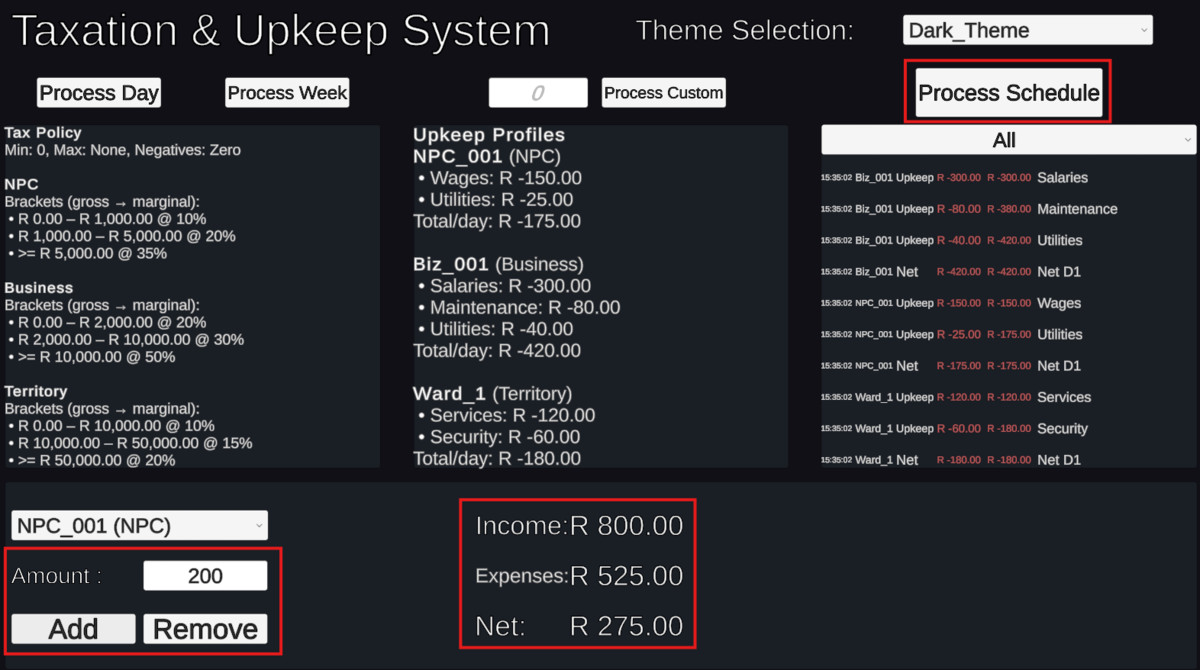Image resolution: width=1200 pixels, height=670 pixels.
Task: Open the All log filter dropdown
Action: (1008, 139)
